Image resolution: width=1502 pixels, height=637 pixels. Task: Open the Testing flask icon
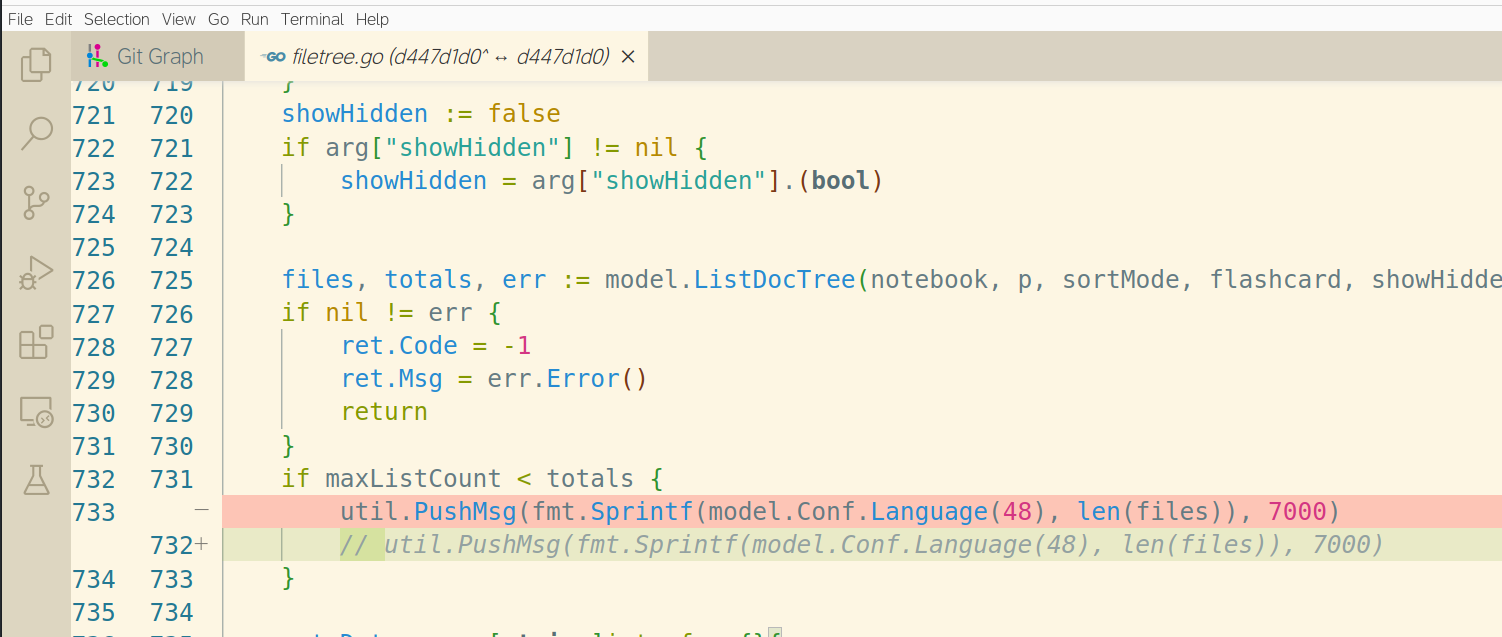[36, 481]
